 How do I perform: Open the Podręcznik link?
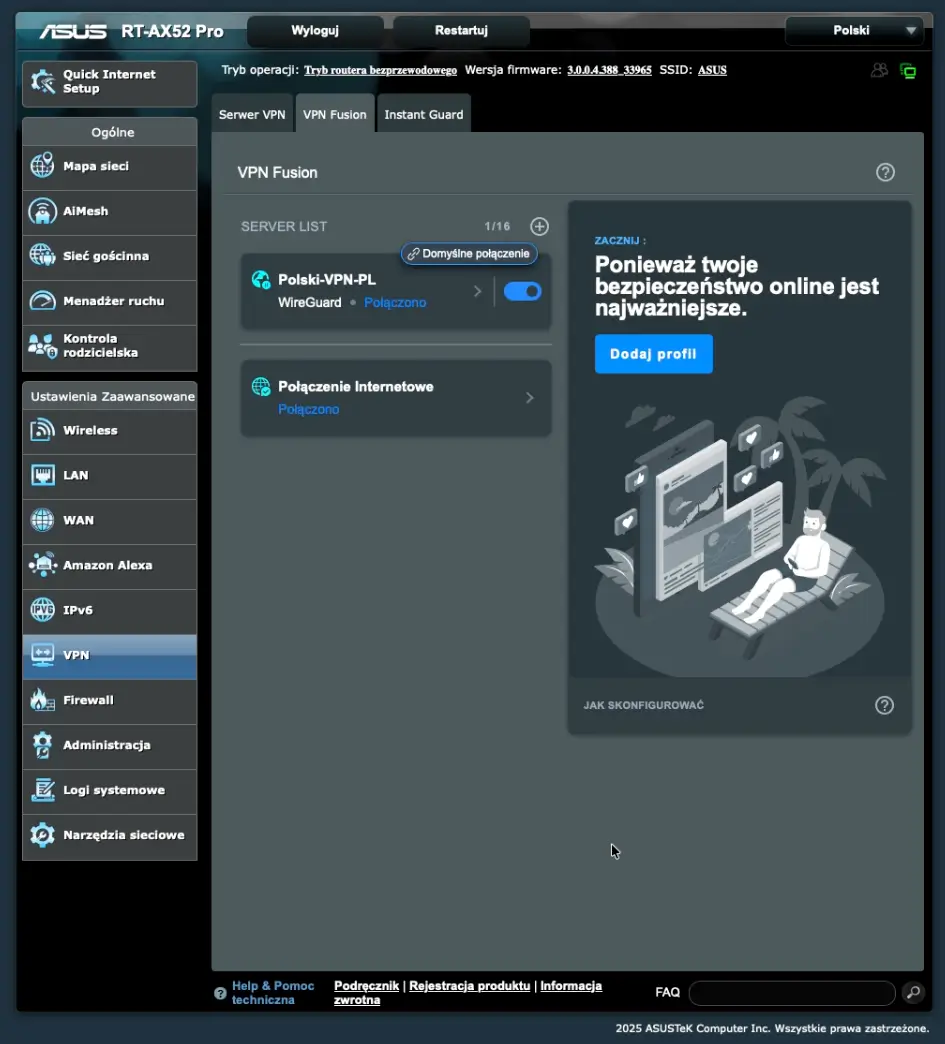click(x=366, y=985)
